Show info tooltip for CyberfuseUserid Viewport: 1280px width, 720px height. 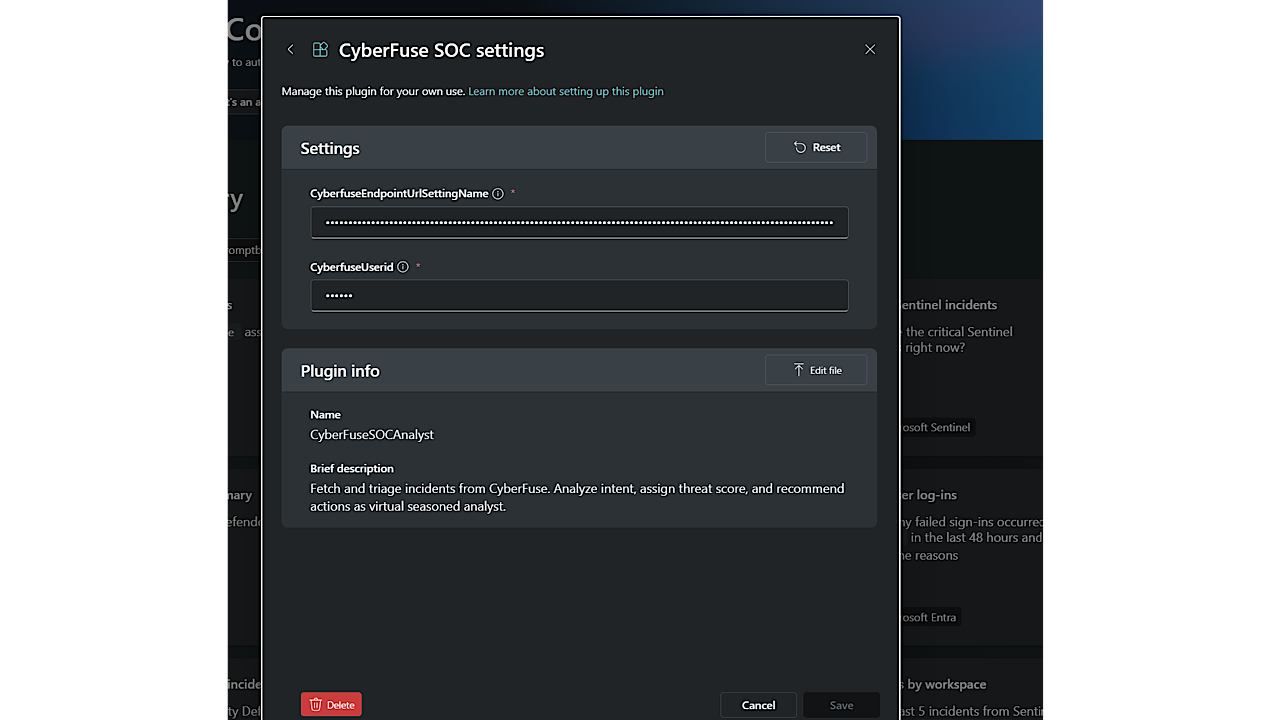403,267
